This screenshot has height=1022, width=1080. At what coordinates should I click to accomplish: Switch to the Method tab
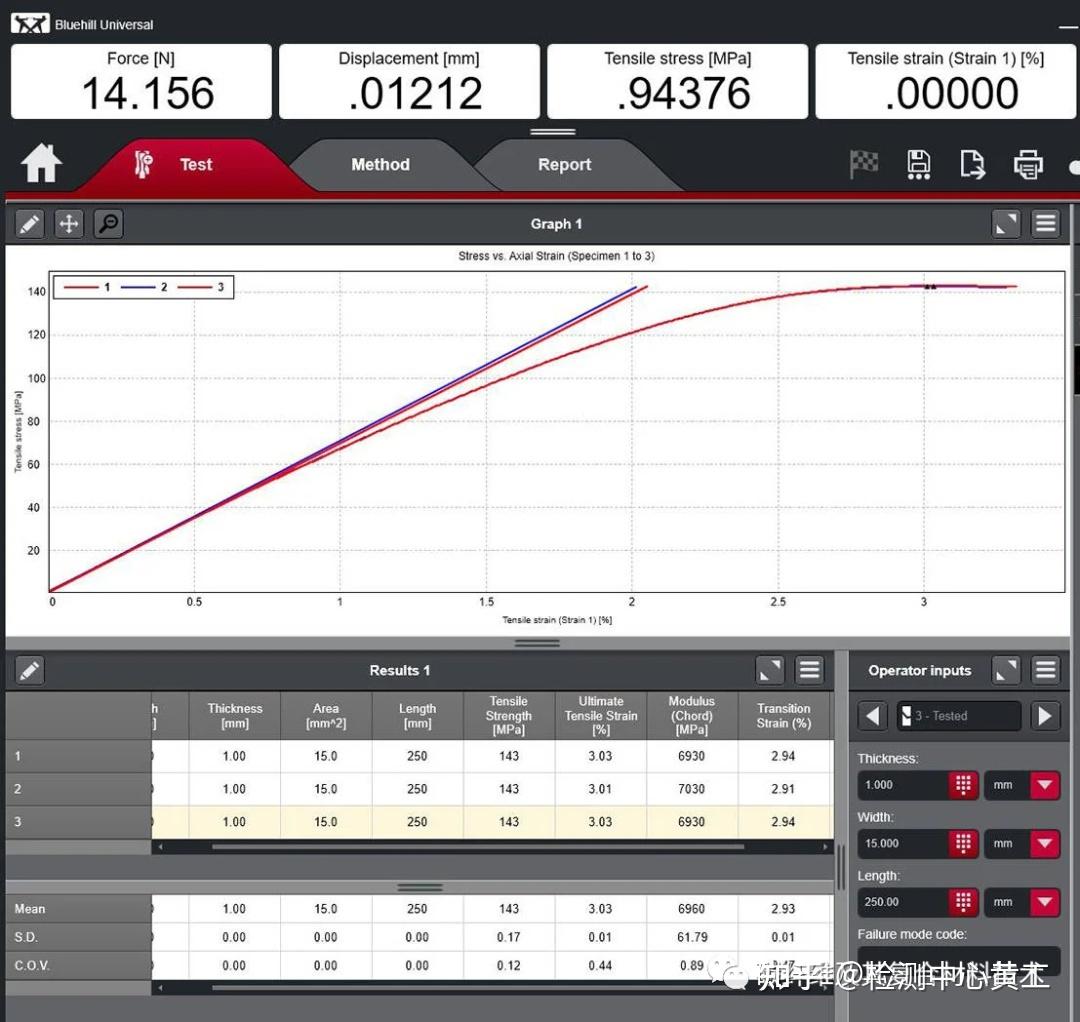pyautogui.click(x=380, y=165)
